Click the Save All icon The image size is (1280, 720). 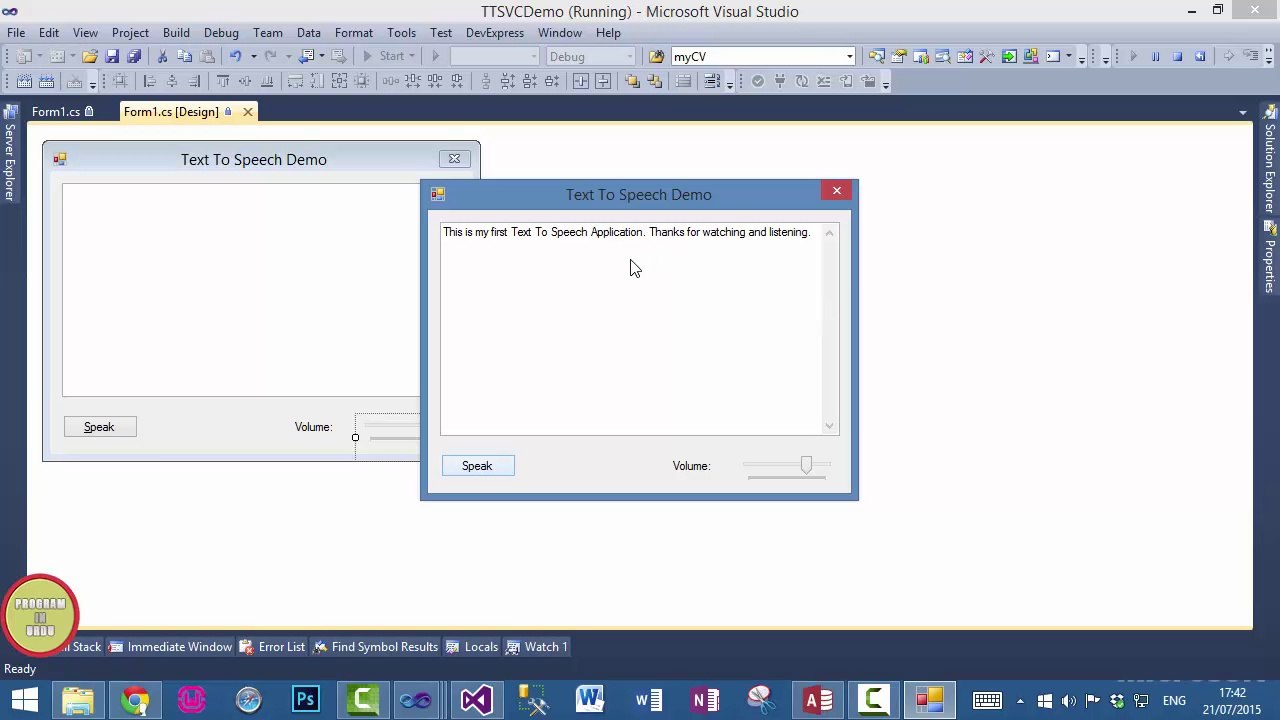pyautogui.click(x=134, y=56)
